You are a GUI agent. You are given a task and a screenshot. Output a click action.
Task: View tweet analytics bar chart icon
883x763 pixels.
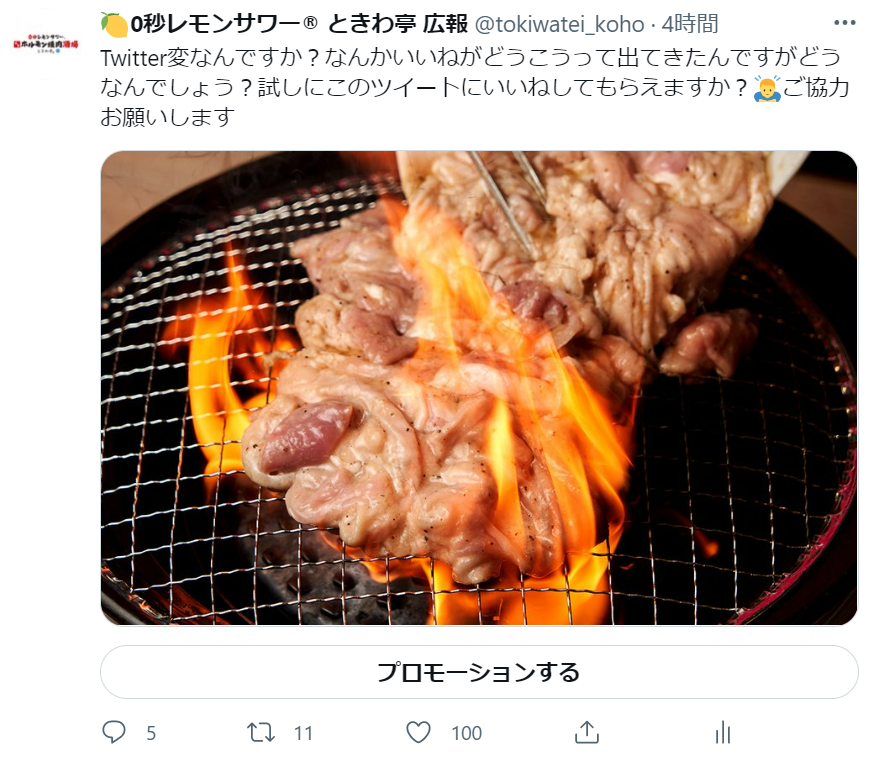(x=723, y=732)
